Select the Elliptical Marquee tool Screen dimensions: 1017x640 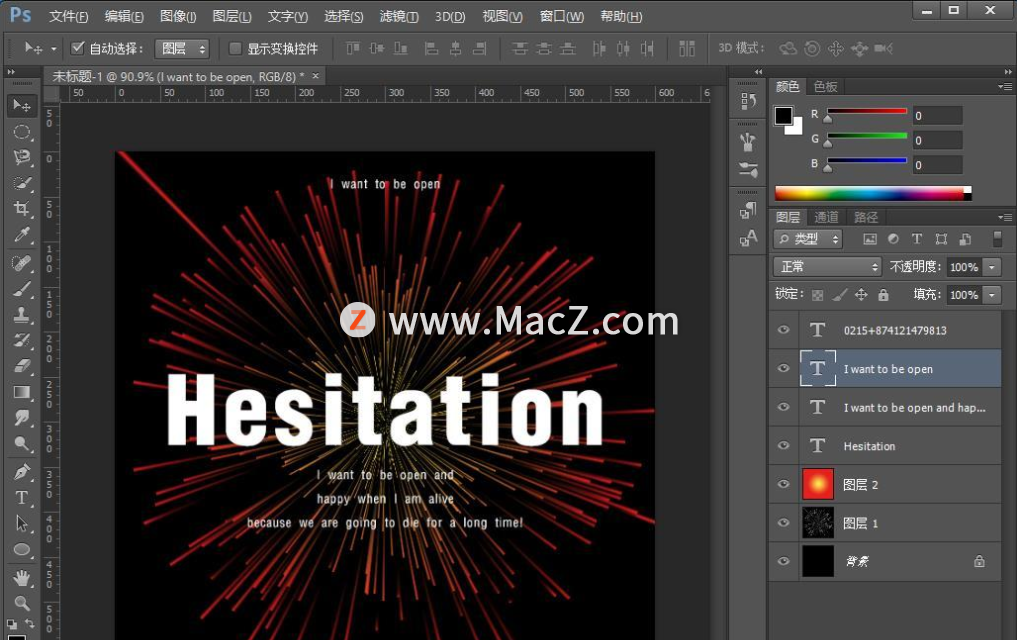(x=21, y=132)
